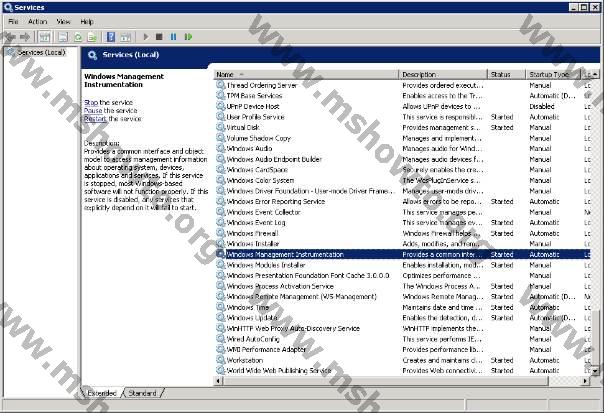This screenshot has height=413, width=604.
Task: Click the Disabled startup type for UPnP Device Host
Action: tap(542, 106)
